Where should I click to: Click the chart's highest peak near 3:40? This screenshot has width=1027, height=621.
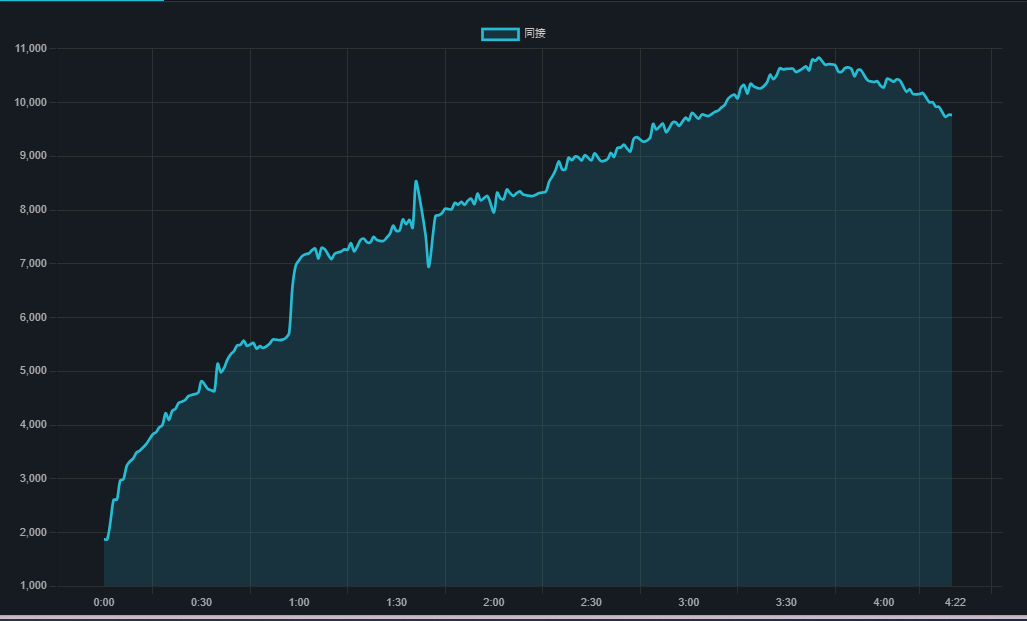click(x=819, y=58)
